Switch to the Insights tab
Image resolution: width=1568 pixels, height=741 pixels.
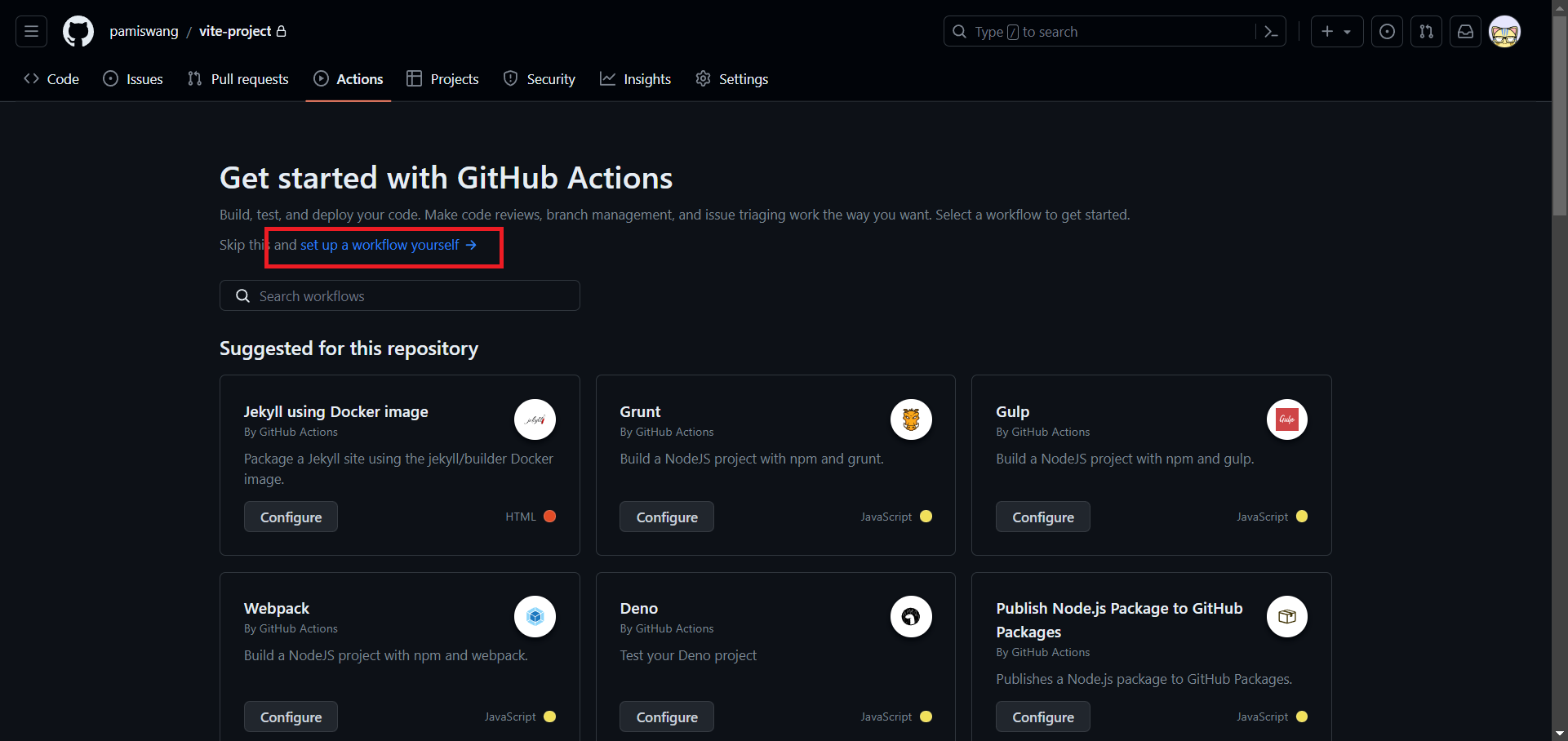(635, 79)
